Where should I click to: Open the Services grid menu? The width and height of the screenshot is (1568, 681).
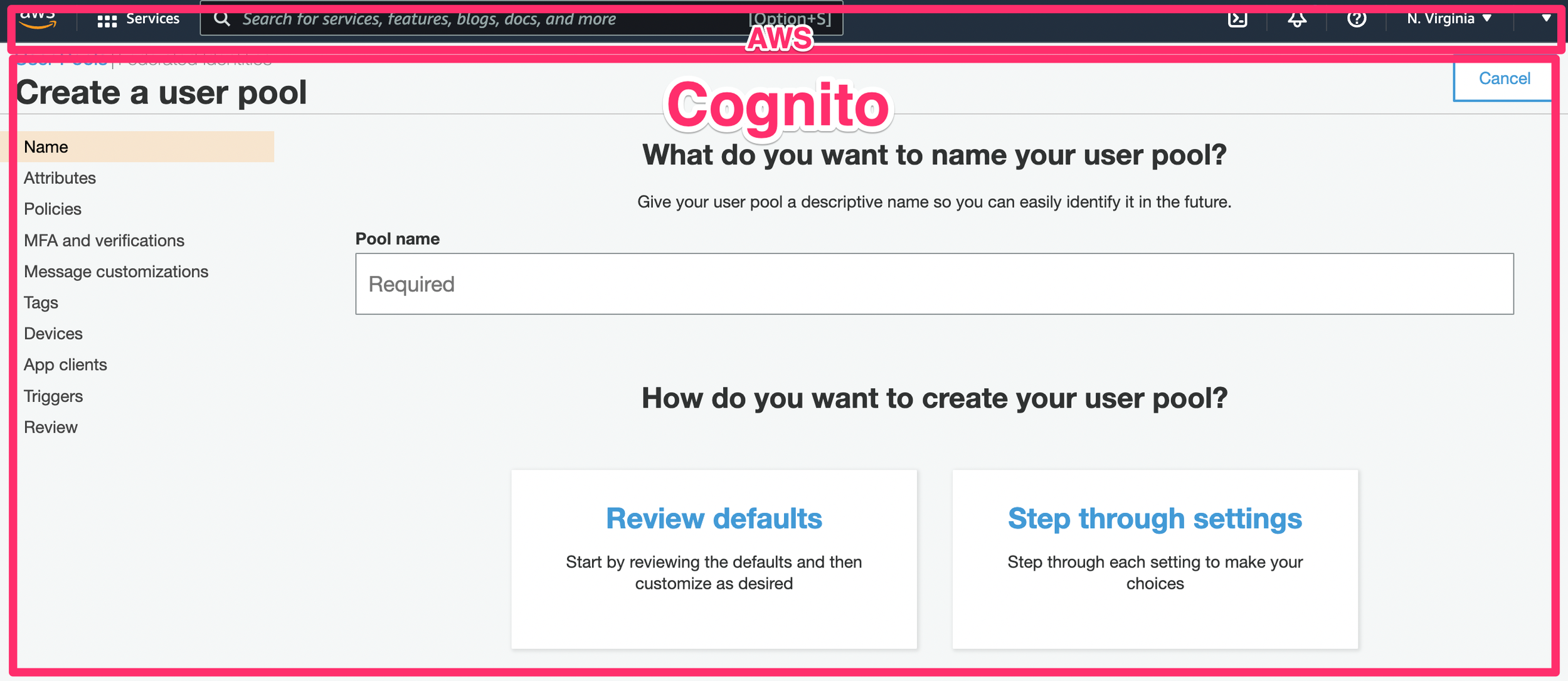click(x=107, y=20)
